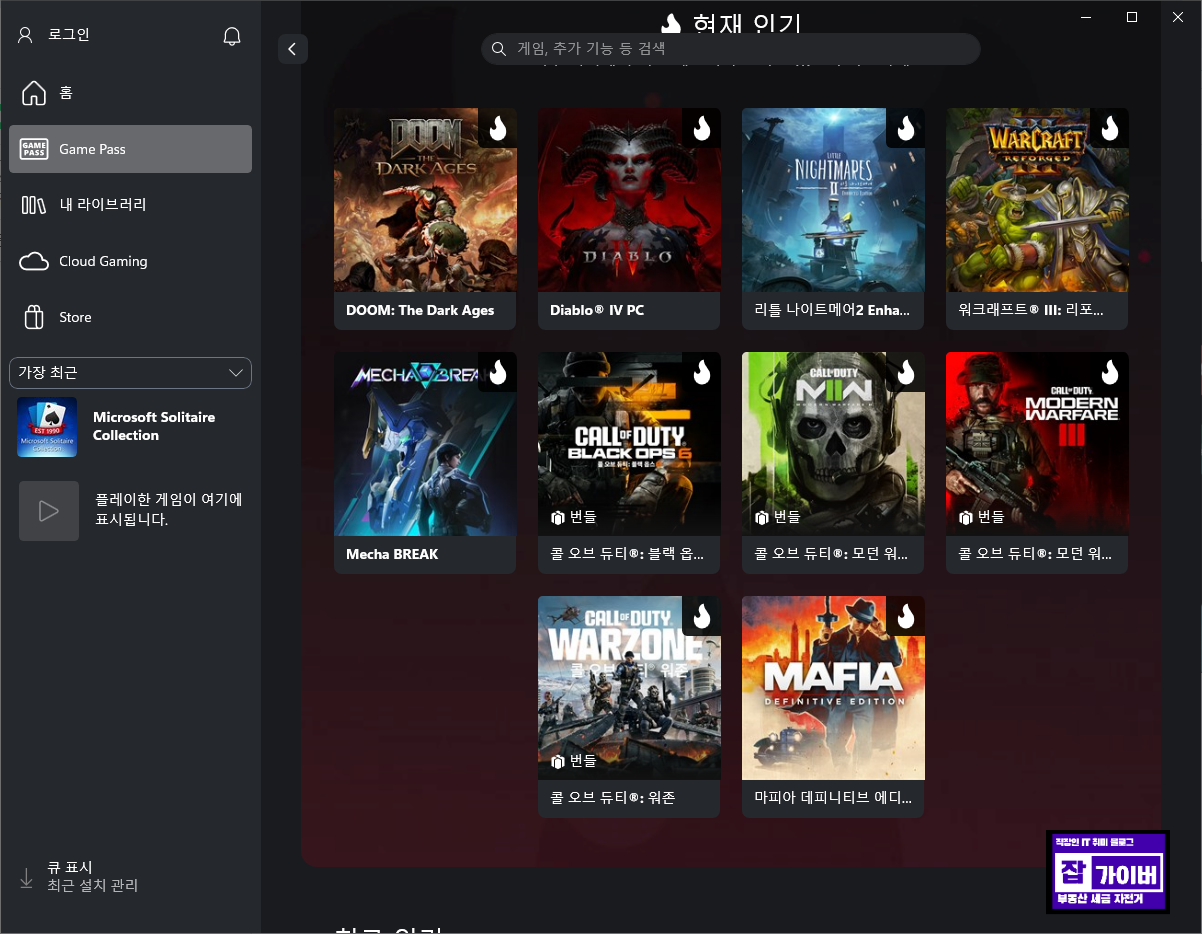Open the Call of Duty Warzone cover

pos(629,688)
